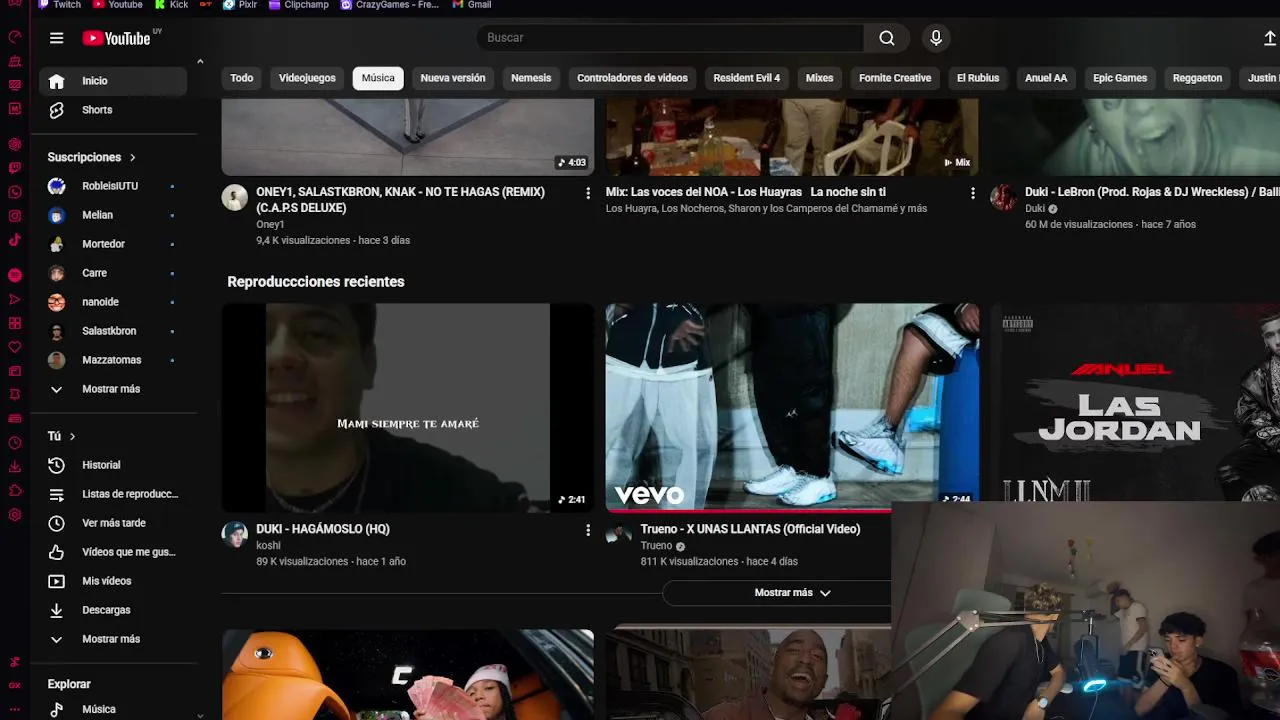Click the YouTube logo
Image resolution: width=1280 pixels, height=720 pixels.
(x=116, y=38)
